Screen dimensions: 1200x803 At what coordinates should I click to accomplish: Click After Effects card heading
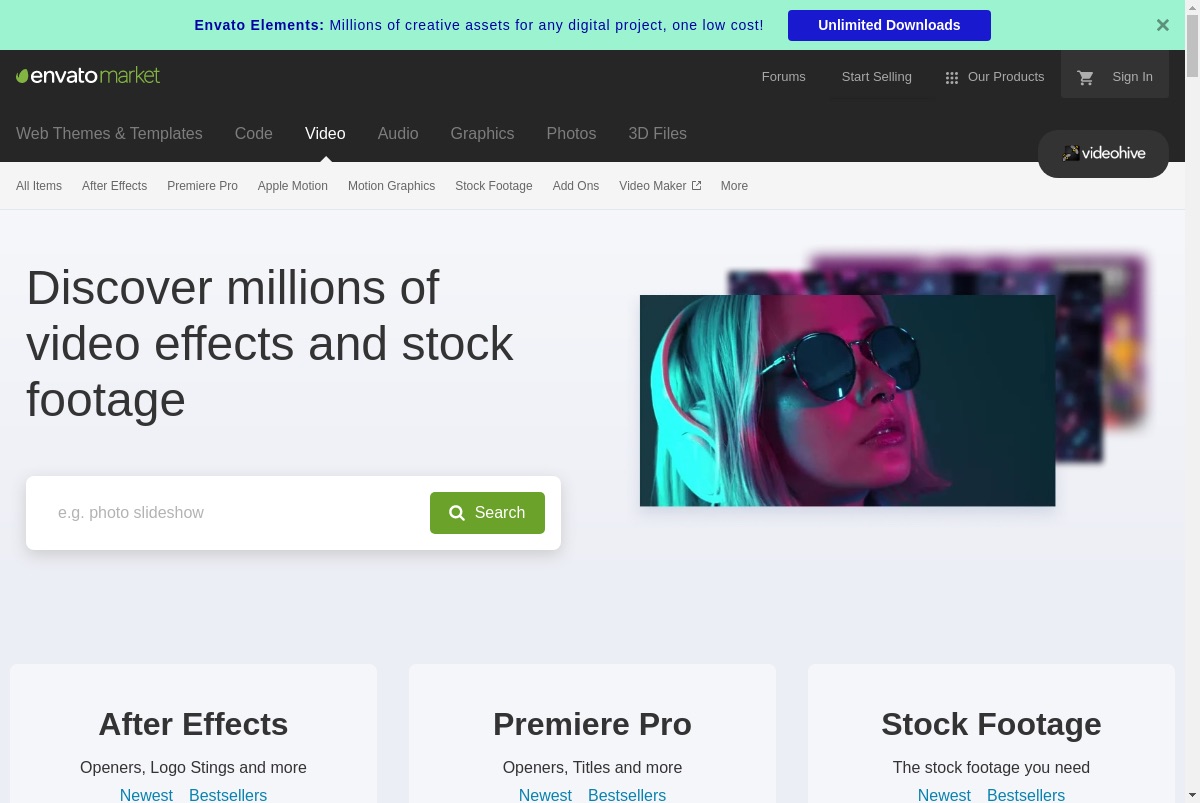pyautogui.click(x=193, y=724)
